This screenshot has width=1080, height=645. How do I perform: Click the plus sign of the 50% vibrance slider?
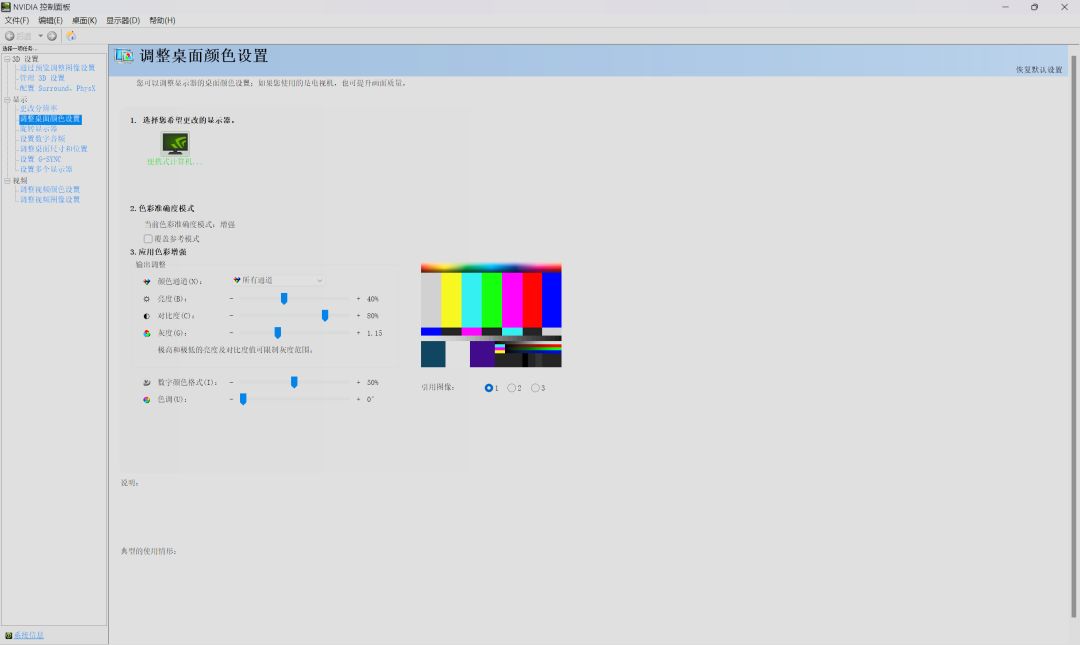[x=358, y=382]
